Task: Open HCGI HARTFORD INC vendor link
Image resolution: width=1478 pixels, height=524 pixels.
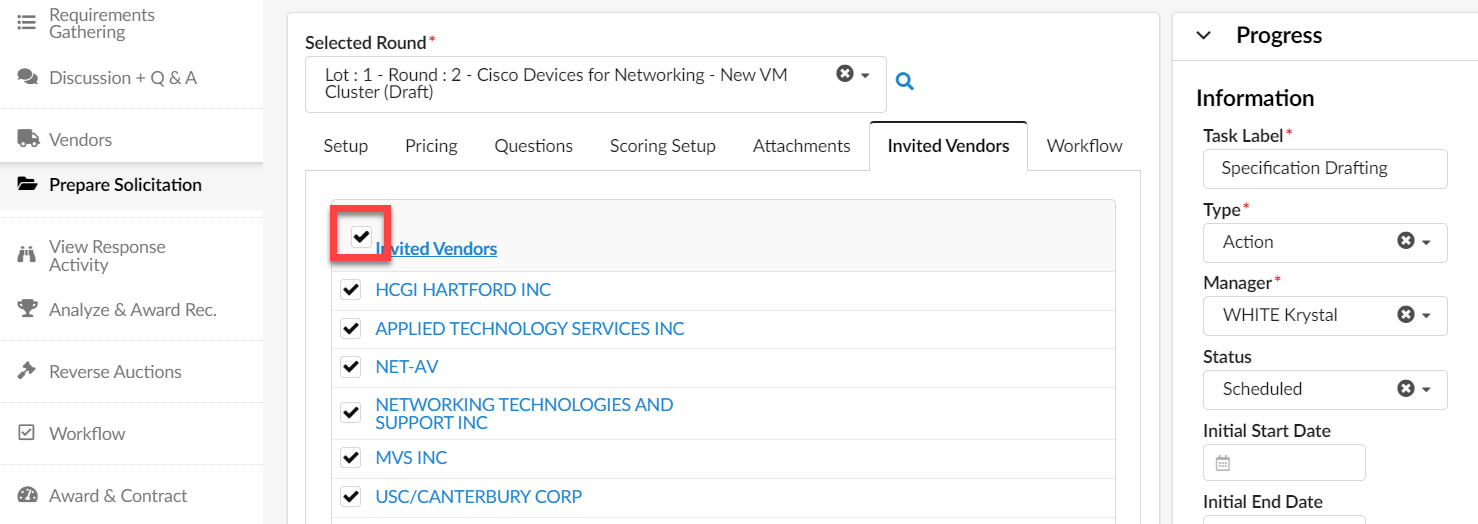Action: pyautogui.click(x=463, y=290)
